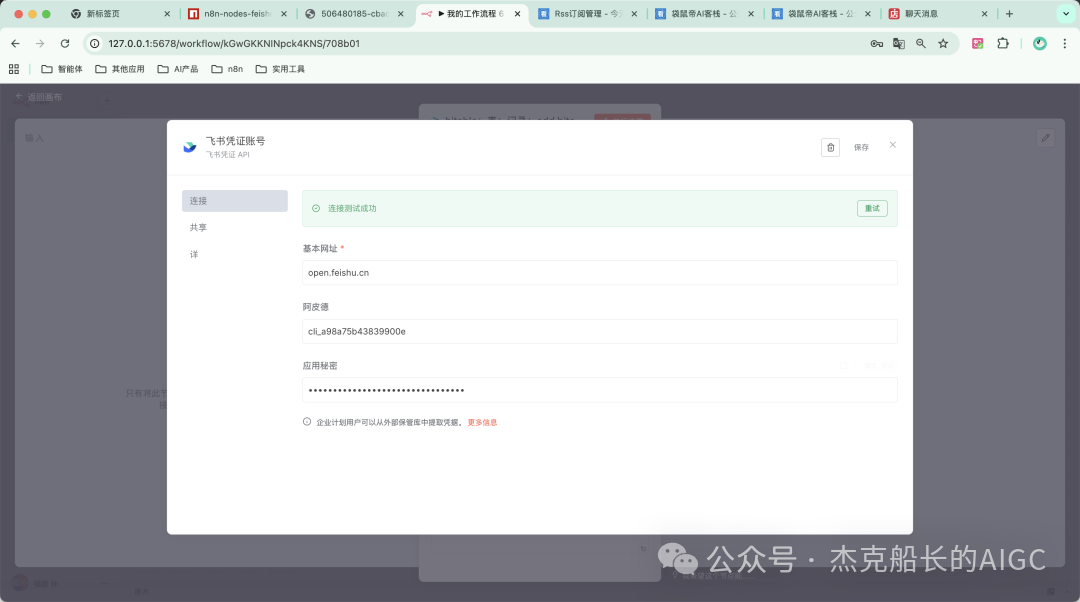
Task: Switch to the 聊天消息 tab
Action: [x=938, y=14]
